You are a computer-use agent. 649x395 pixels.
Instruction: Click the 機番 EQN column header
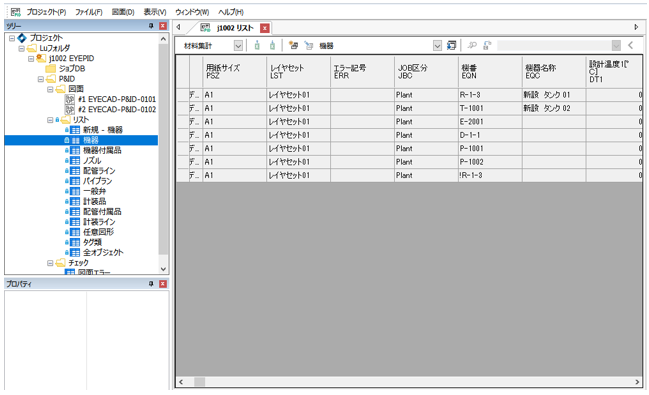tap(490, 72)
